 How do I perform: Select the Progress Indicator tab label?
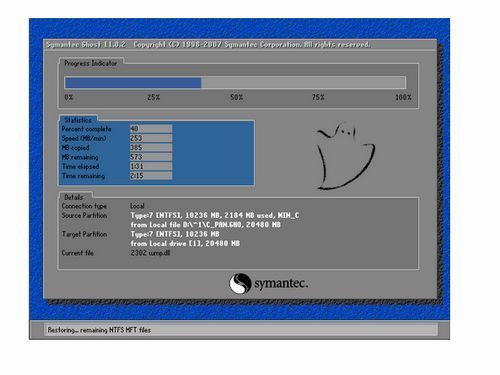pyautogui.click(x=91, y=63)
